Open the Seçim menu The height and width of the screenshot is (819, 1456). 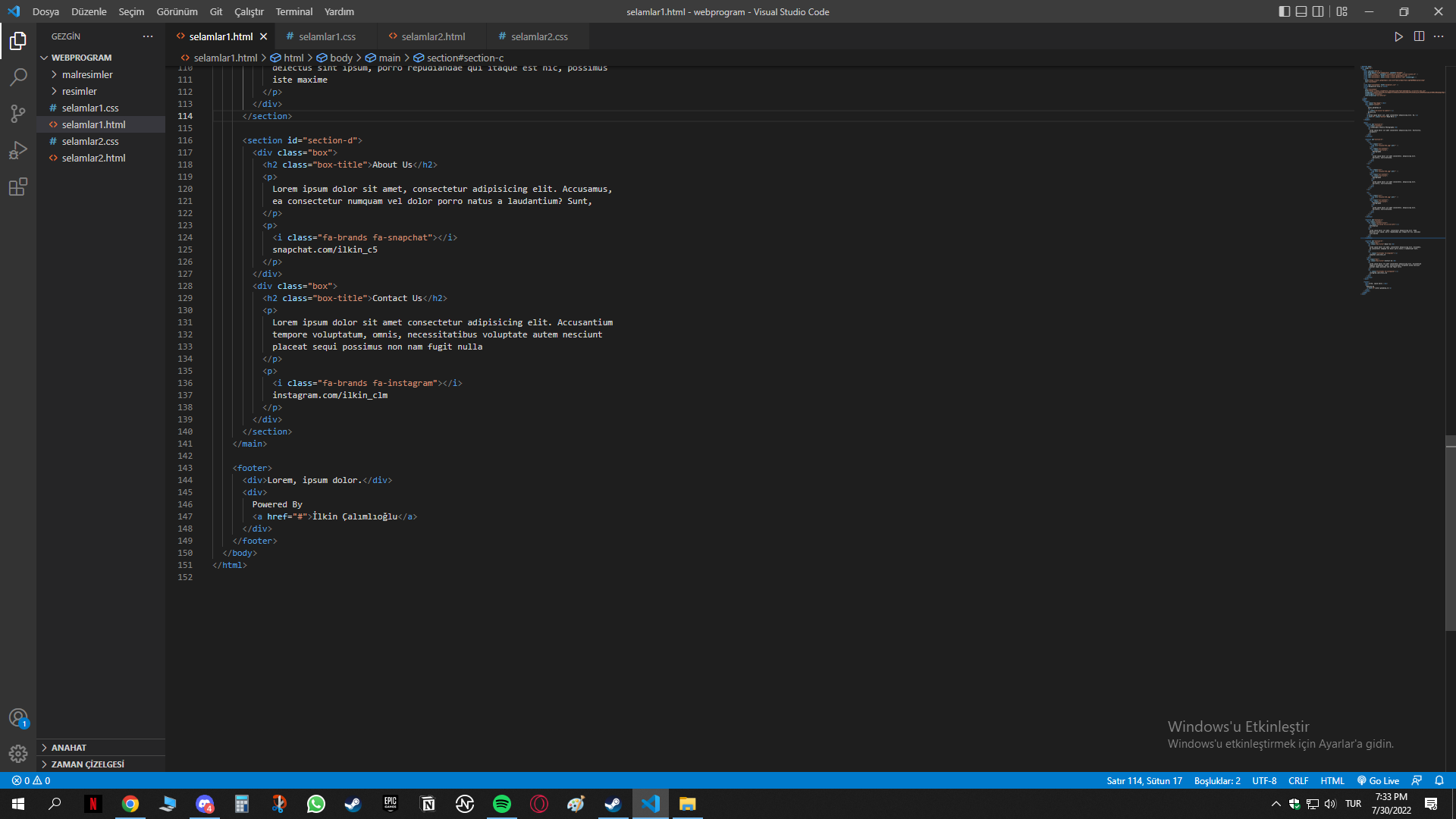coord(131,11)
